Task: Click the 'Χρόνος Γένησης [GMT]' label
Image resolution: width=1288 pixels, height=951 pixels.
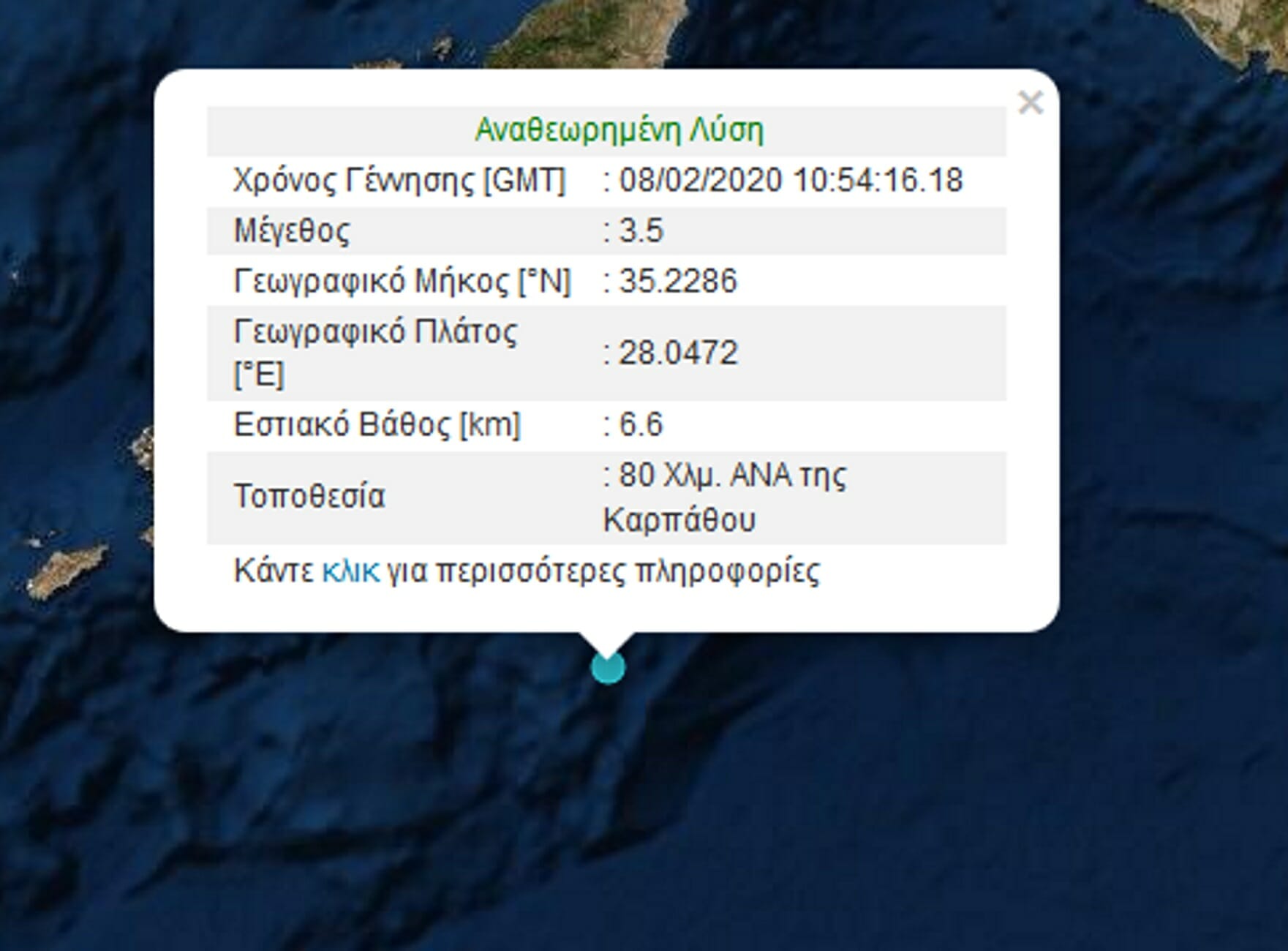Action: pos(399,180)
